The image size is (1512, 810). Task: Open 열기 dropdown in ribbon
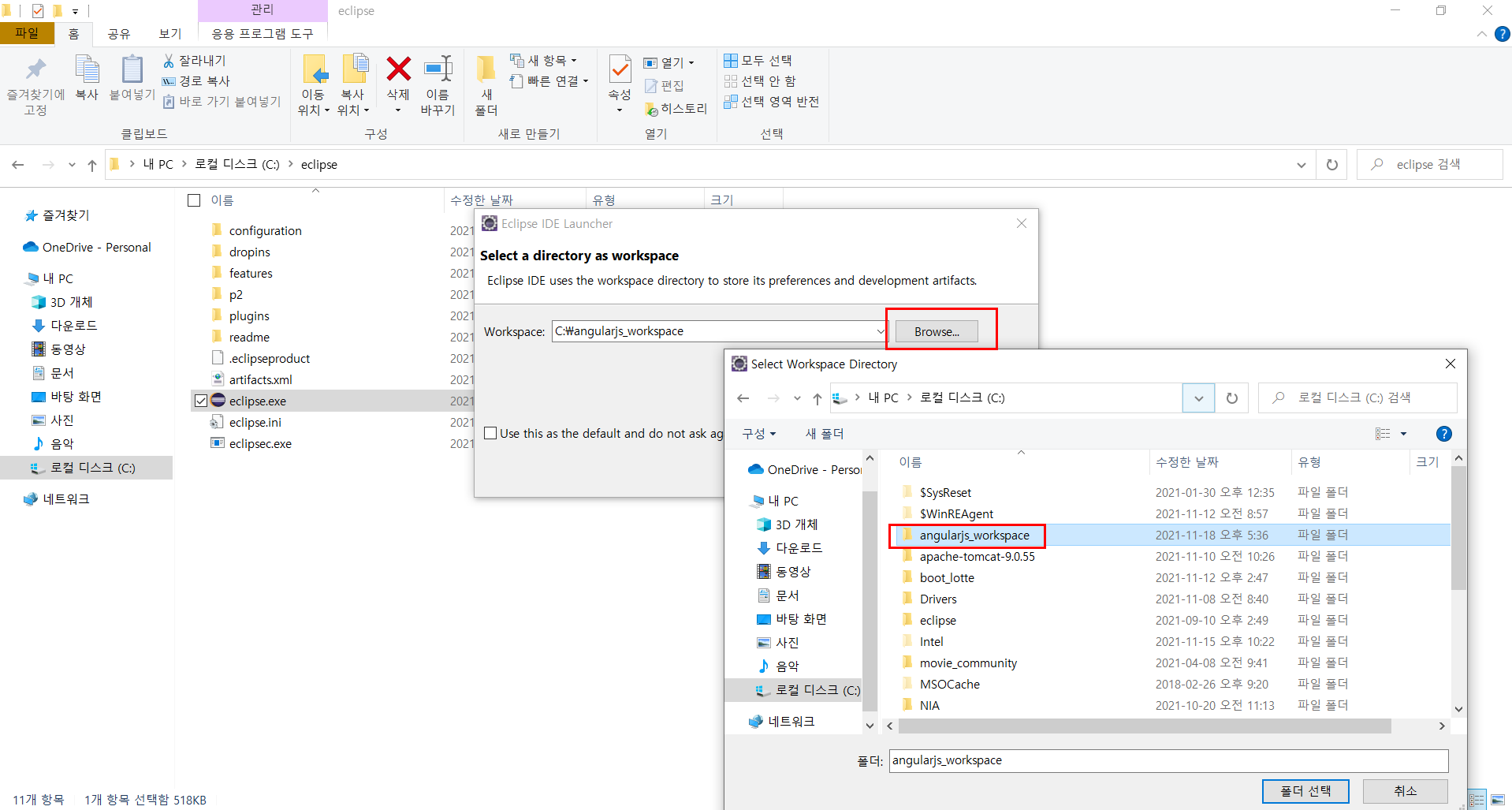click(668, 62)
